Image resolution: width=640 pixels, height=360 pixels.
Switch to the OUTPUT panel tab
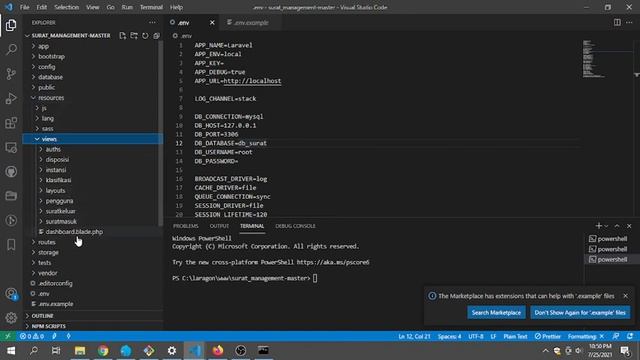point(219,226)
